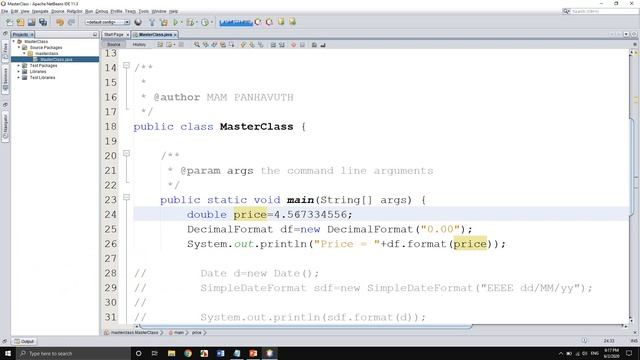Image resolution: width=640 pixels, height=360 pixels.
Task: Click the Undo toolbar icon
Action: point(60,22)
